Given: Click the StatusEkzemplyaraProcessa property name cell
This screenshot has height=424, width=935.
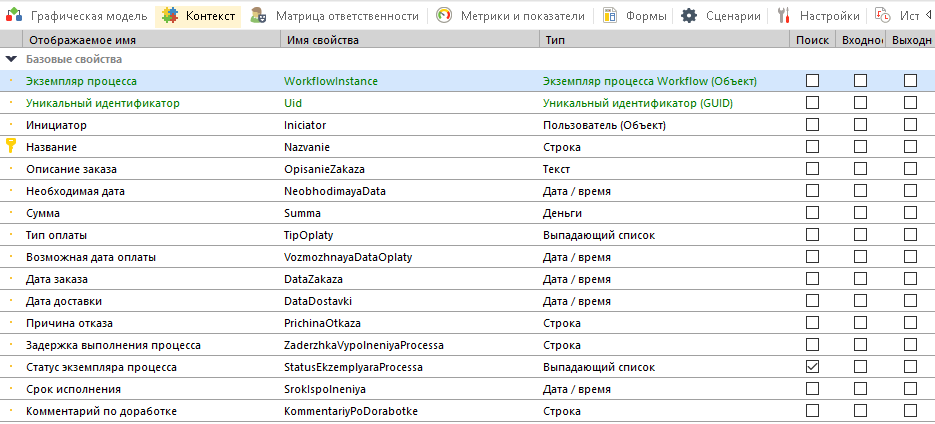Looking at the screenshot, I should pyautogui.click(x=353, y=367).
